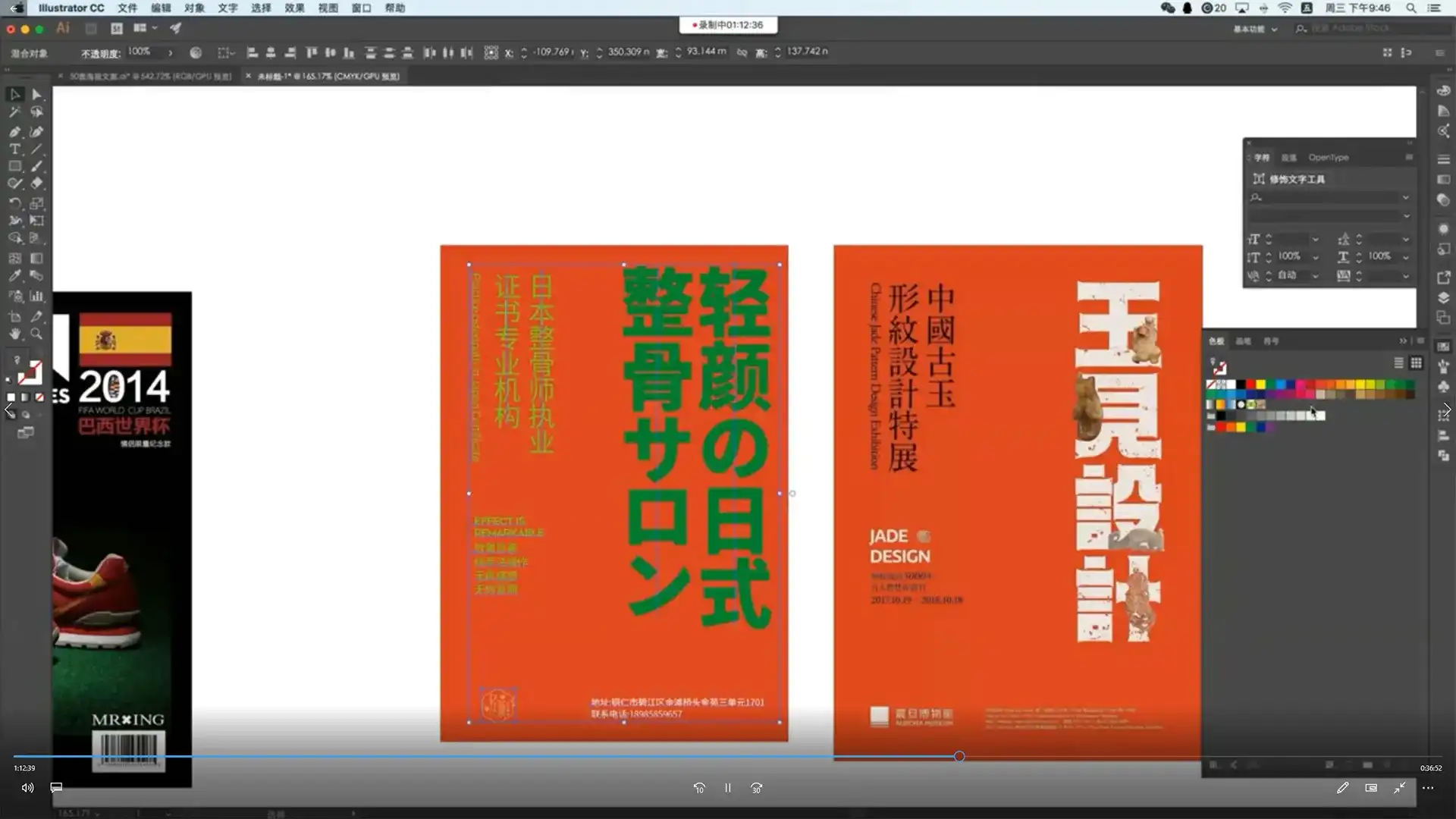Select the Zoom tool
This screenshot has width=1456, height=819.
coord(36,334)
